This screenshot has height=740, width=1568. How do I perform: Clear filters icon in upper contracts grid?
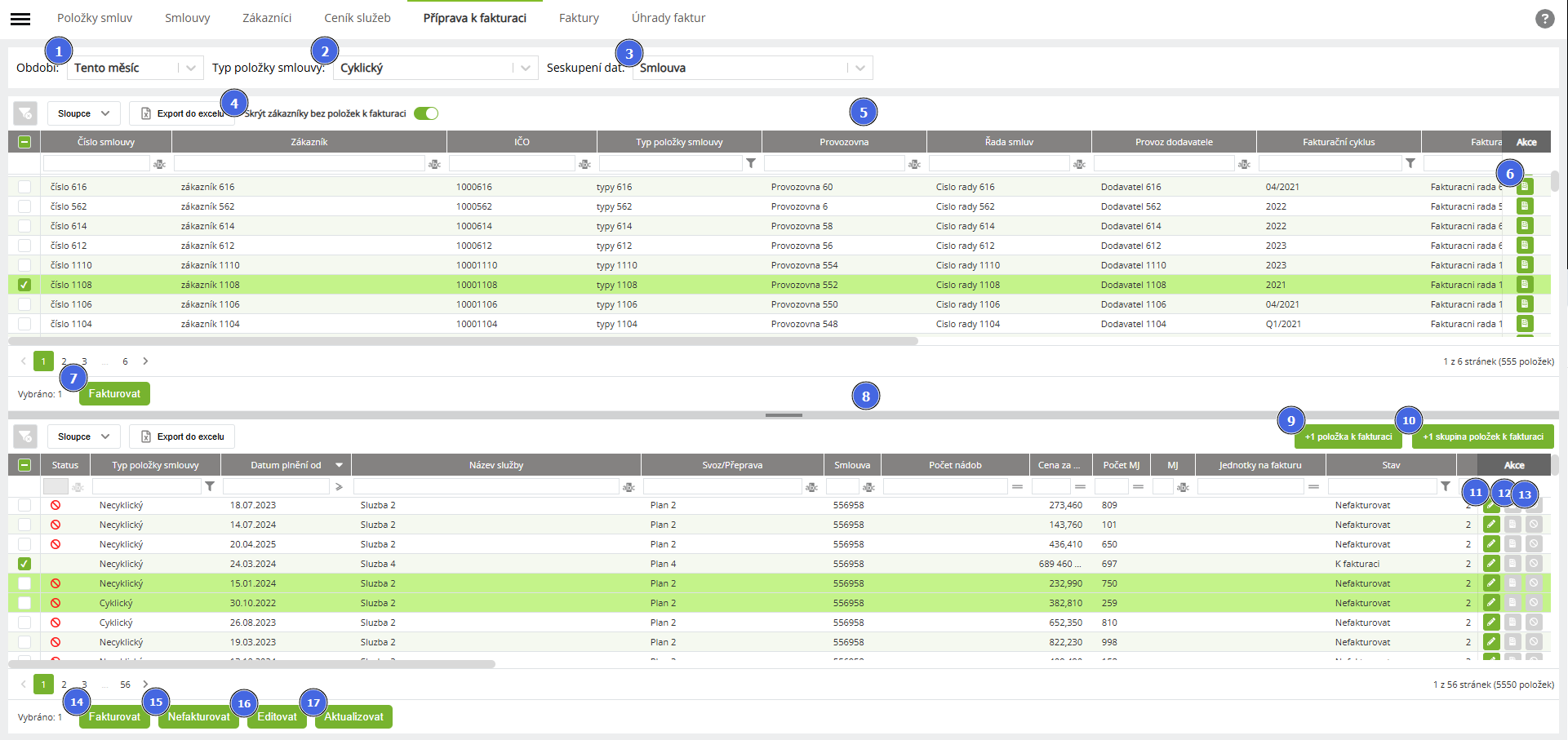[25, 113]
